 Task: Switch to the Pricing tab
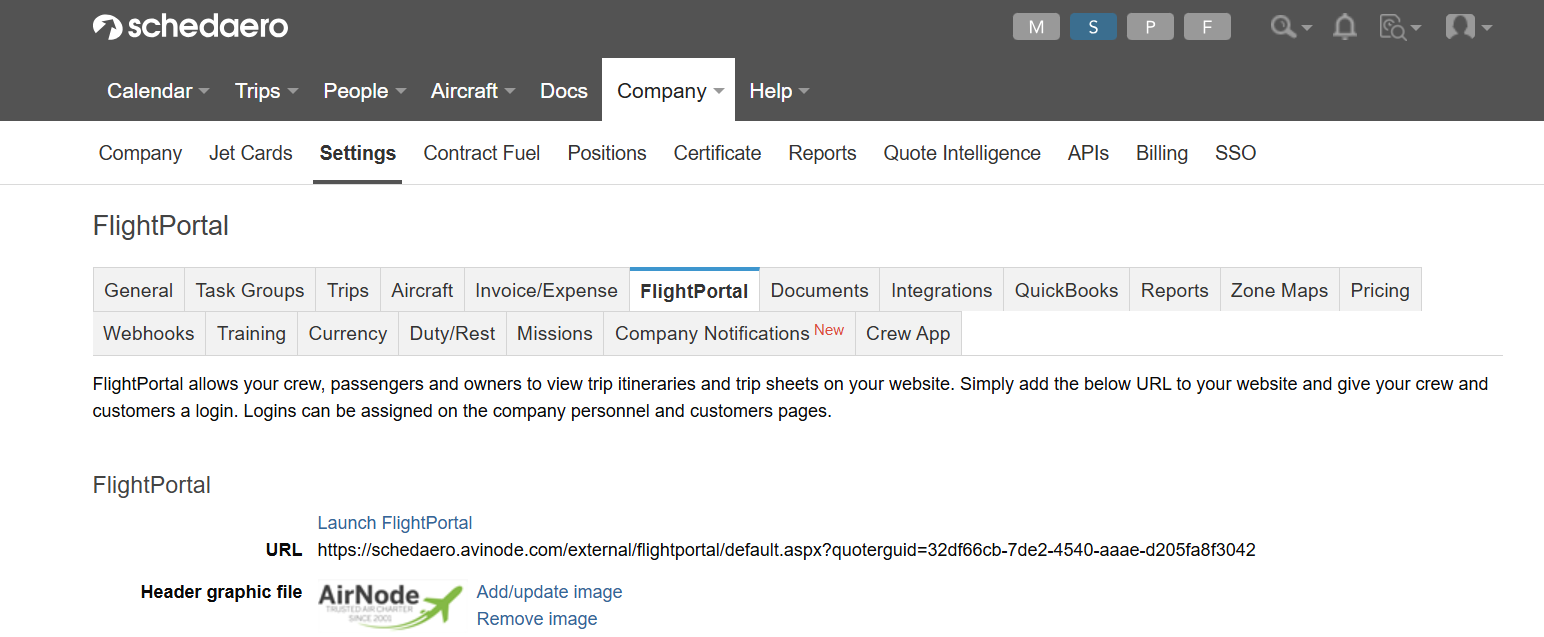pos(1380,290)
